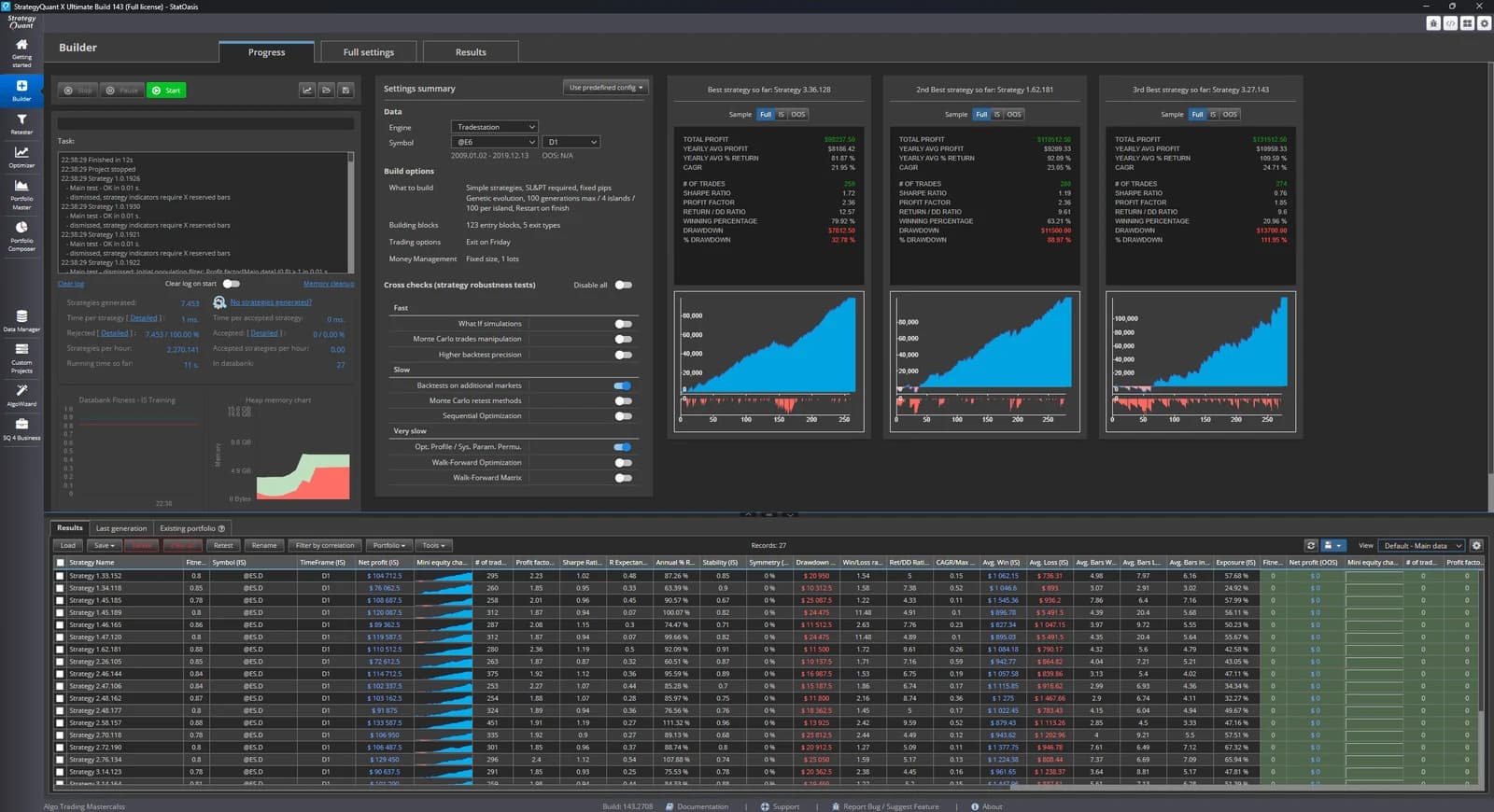Viewport: 1494px width, 812px height.
Task: Click the code editor icon top right
Action: click(x=1450, y=23)
